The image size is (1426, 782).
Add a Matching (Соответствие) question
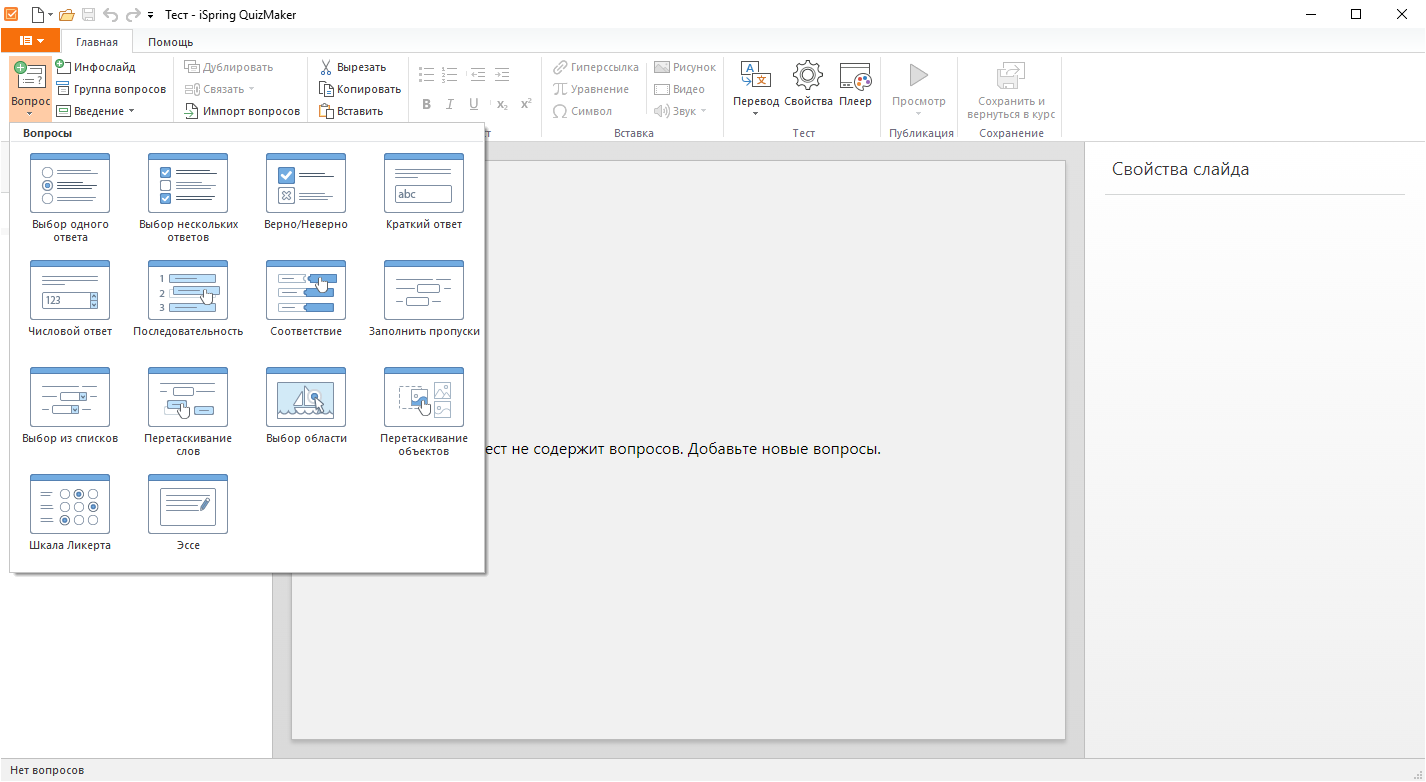306,291
